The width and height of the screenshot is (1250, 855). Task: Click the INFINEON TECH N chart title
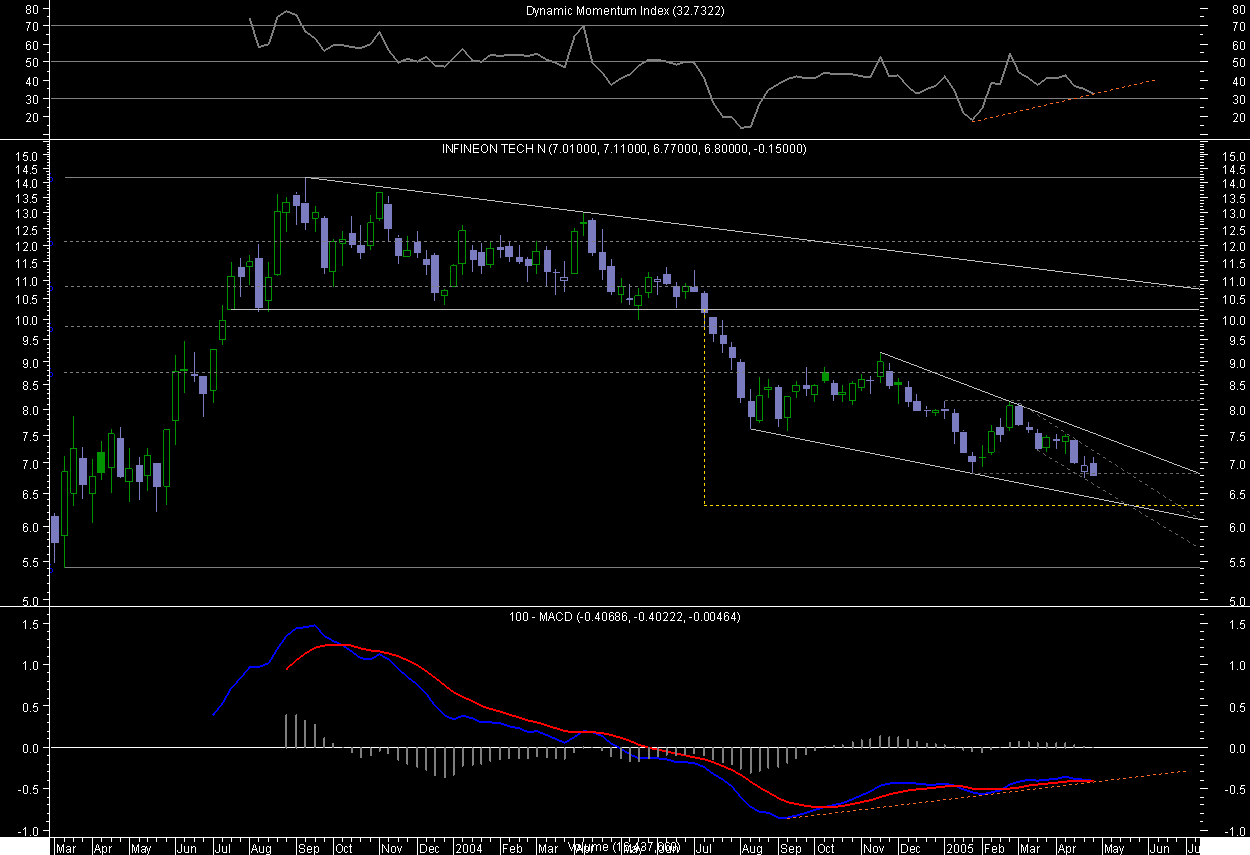[x=624, y=148]
